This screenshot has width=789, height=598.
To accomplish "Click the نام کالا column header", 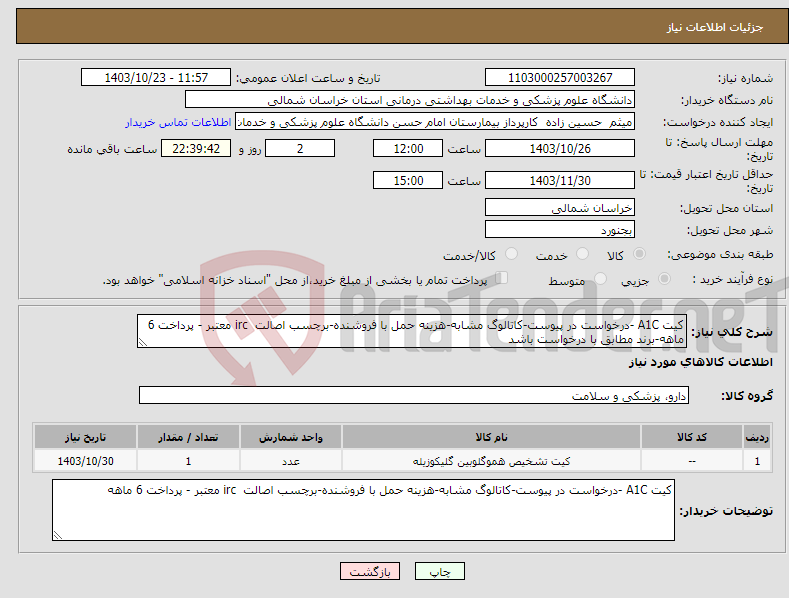I will pos(491,437).
